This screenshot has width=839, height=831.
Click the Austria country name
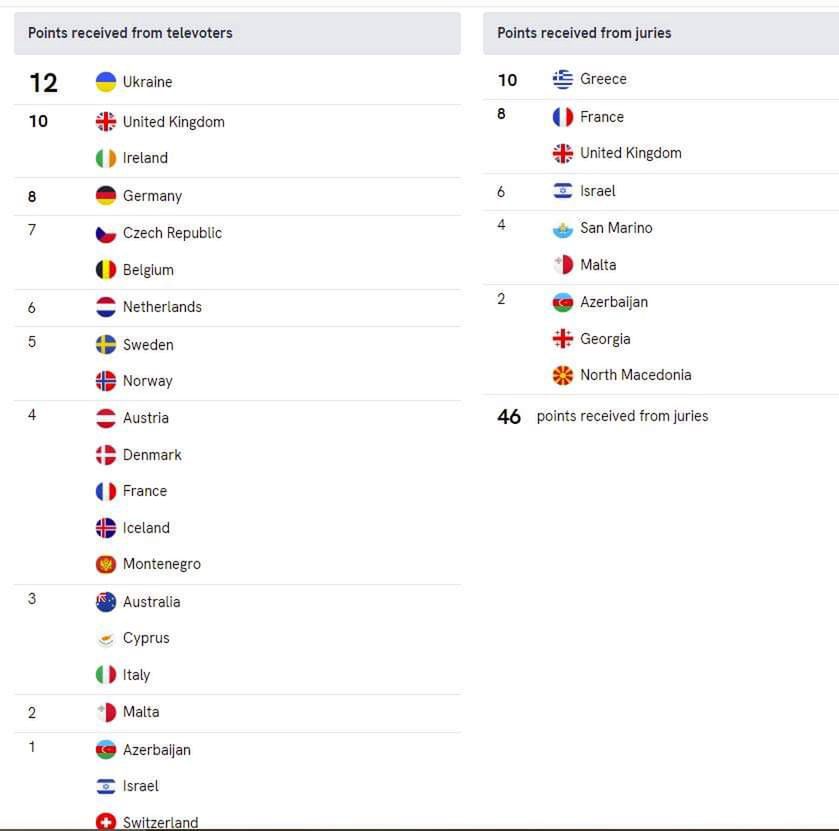[146, 418]
